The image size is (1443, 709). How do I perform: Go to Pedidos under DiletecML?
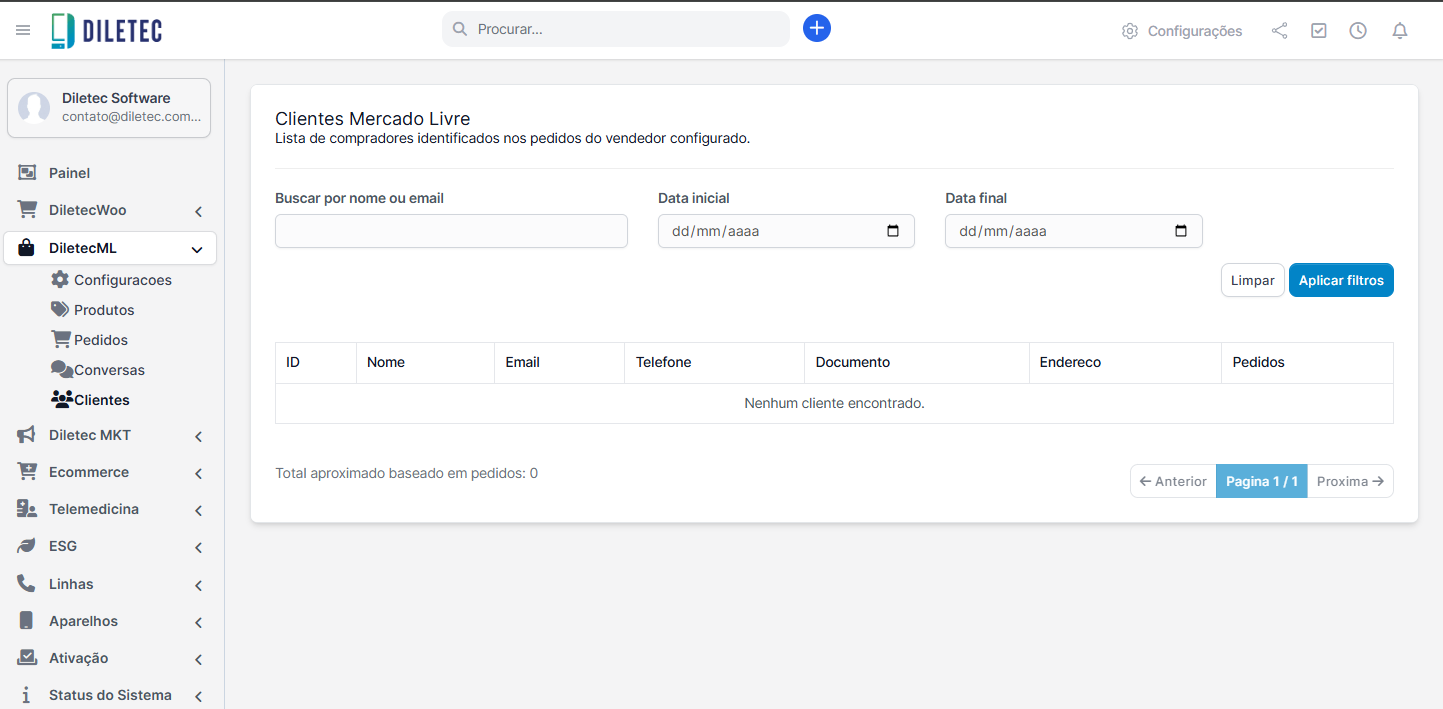coord(100,340)
